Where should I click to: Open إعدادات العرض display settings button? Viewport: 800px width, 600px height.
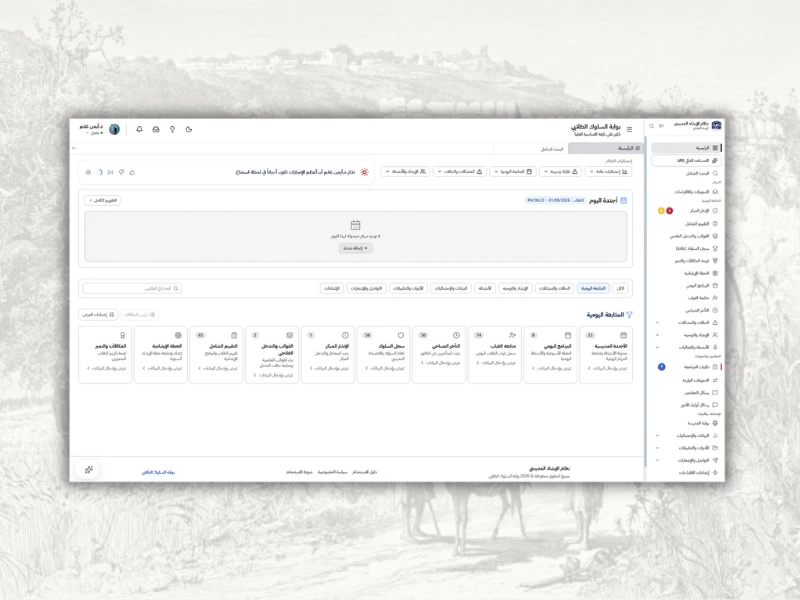(x=98, y=315)
